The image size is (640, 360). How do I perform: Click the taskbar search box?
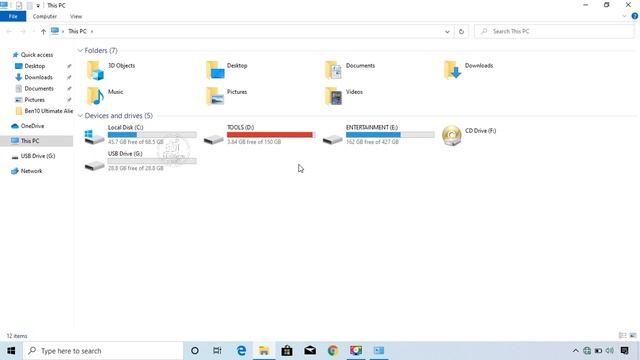click(103, 351)
